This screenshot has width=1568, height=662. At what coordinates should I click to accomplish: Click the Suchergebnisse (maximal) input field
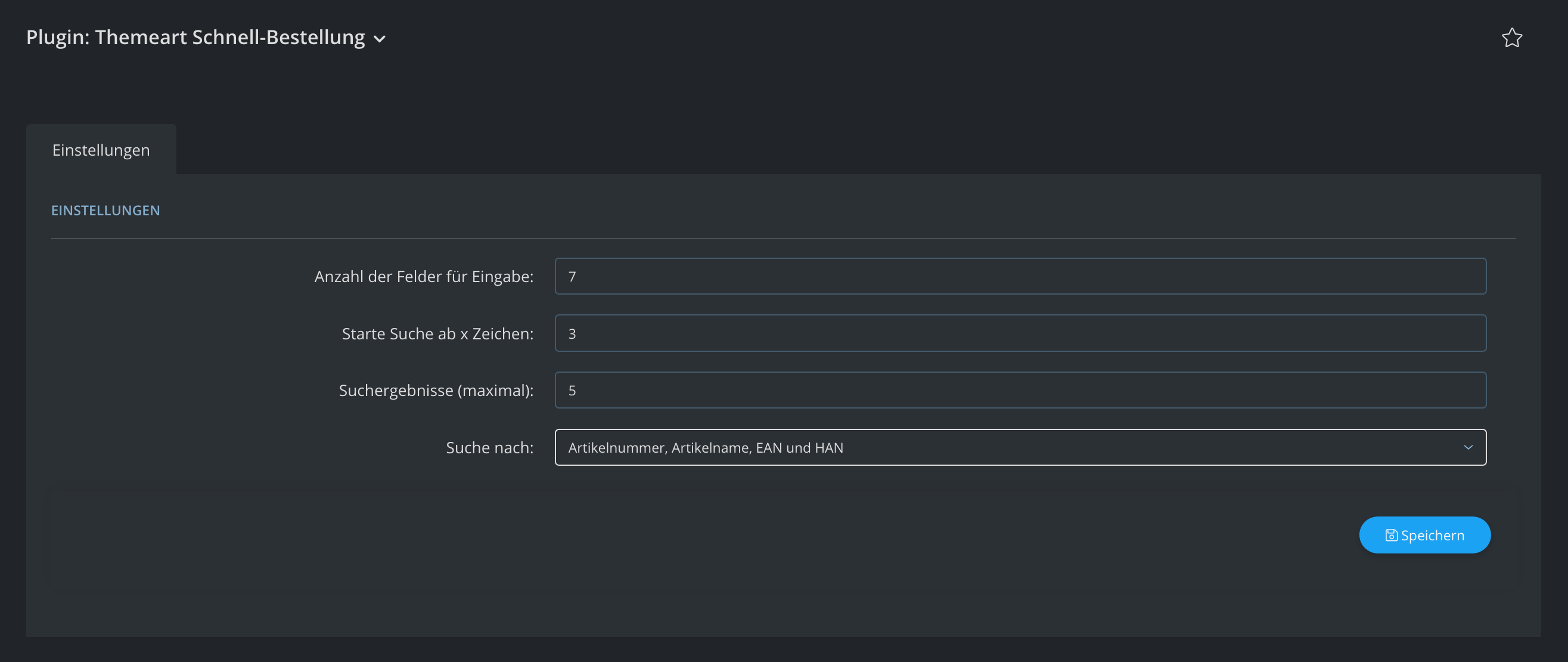coord(1020,390)
